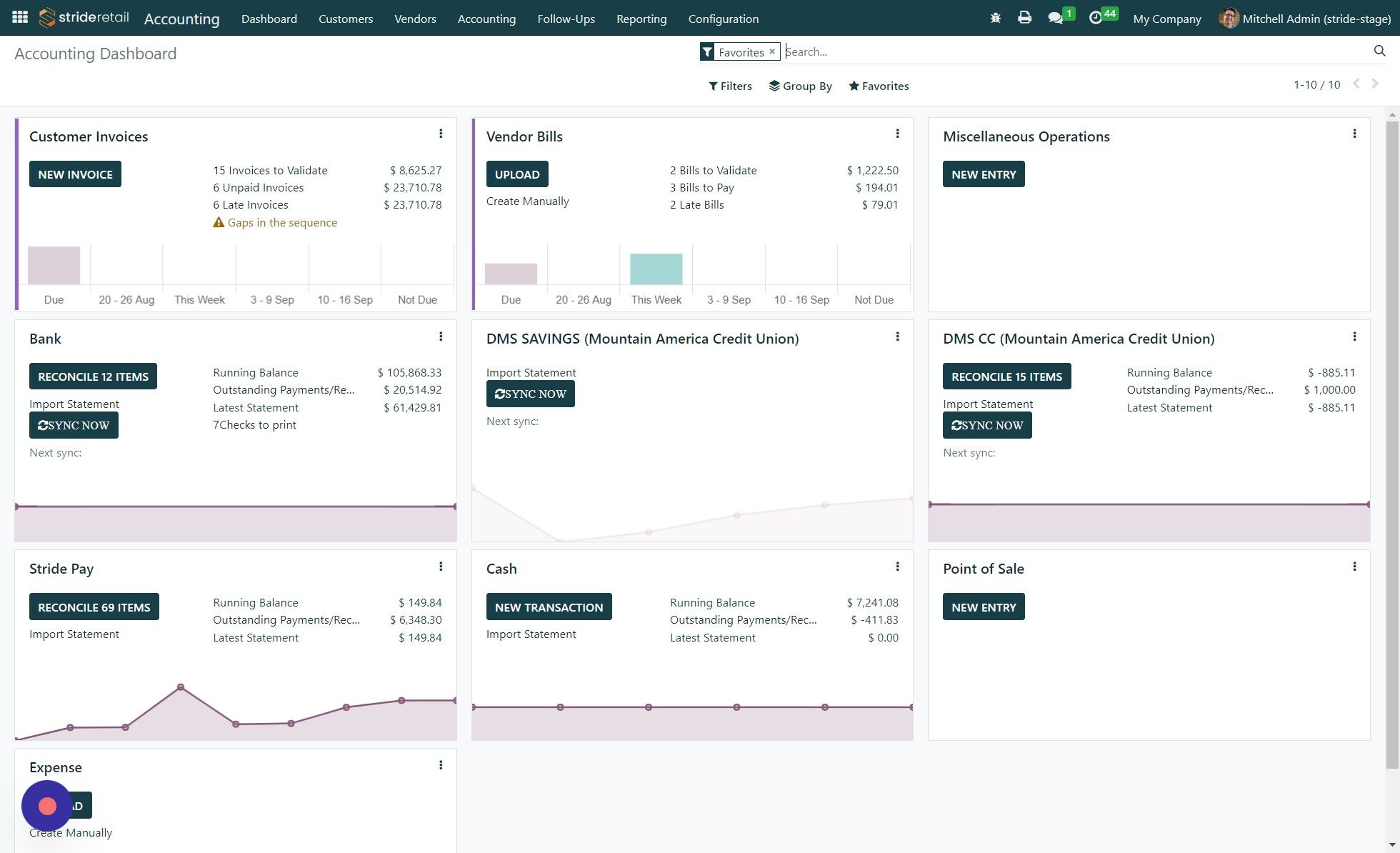1400x853 pixels.
Task: Open three-dot menu on Customer Invoices card
Action: click(x=441, y=134)
